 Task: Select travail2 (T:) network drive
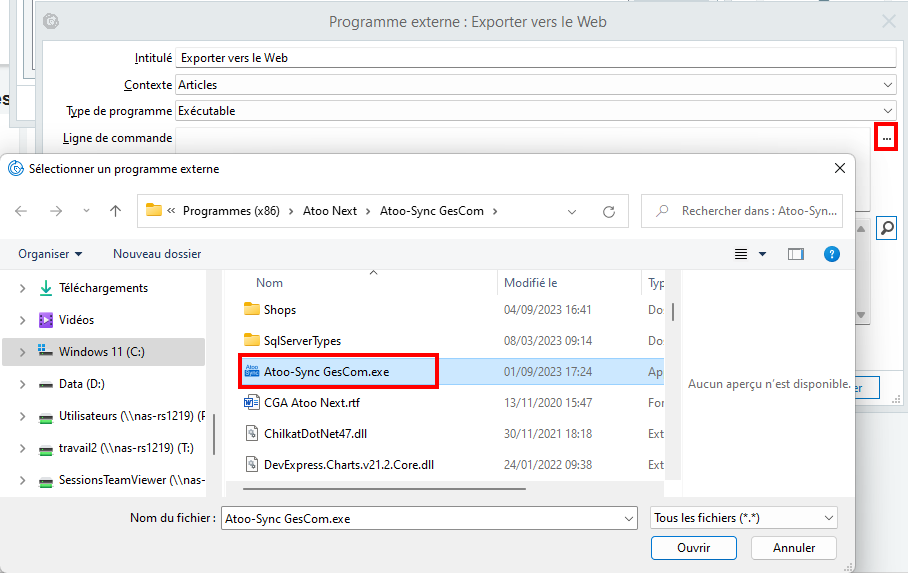[126, 448]
